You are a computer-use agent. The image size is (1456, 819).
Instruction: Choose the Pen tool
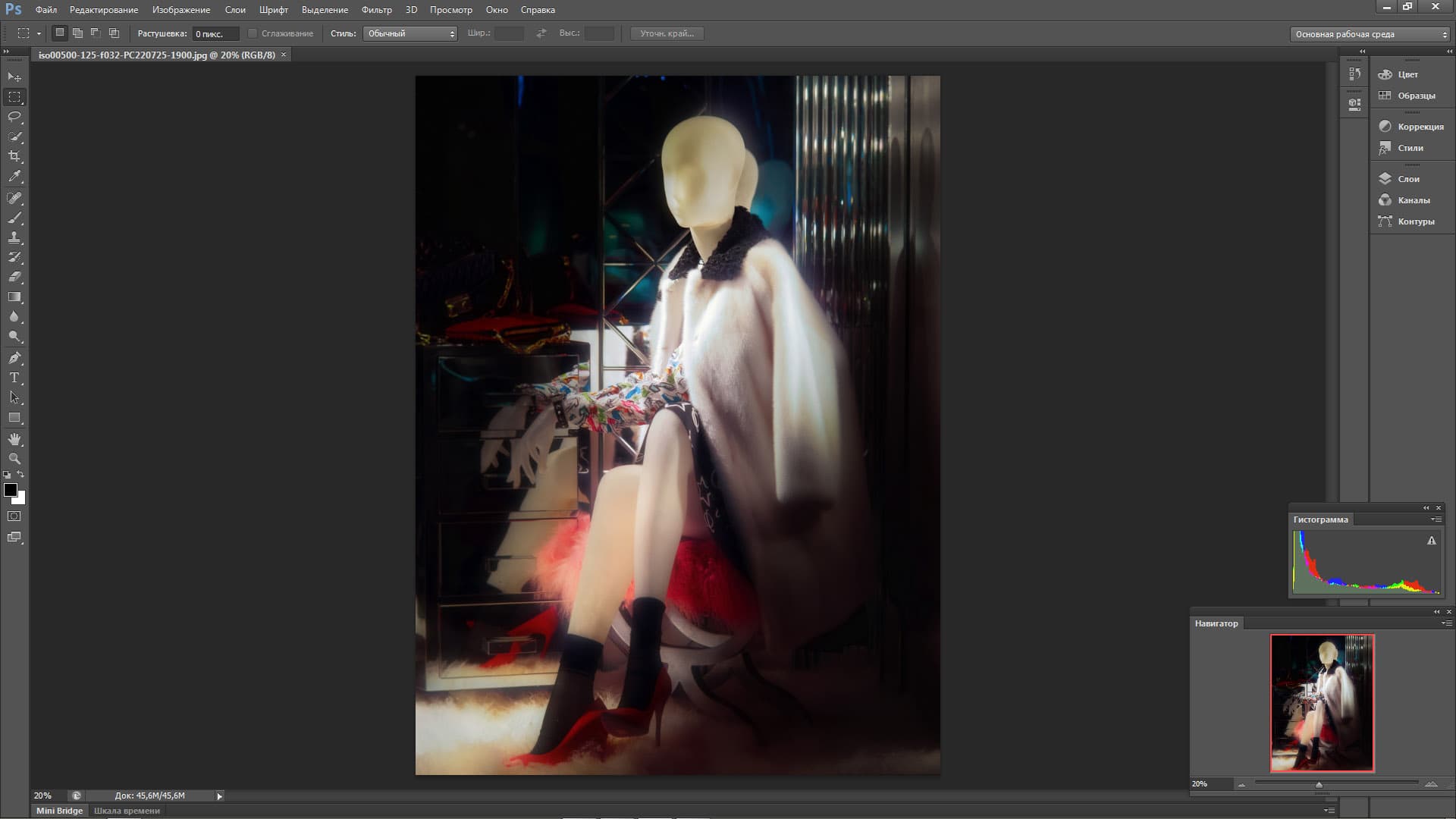point(14,358)
